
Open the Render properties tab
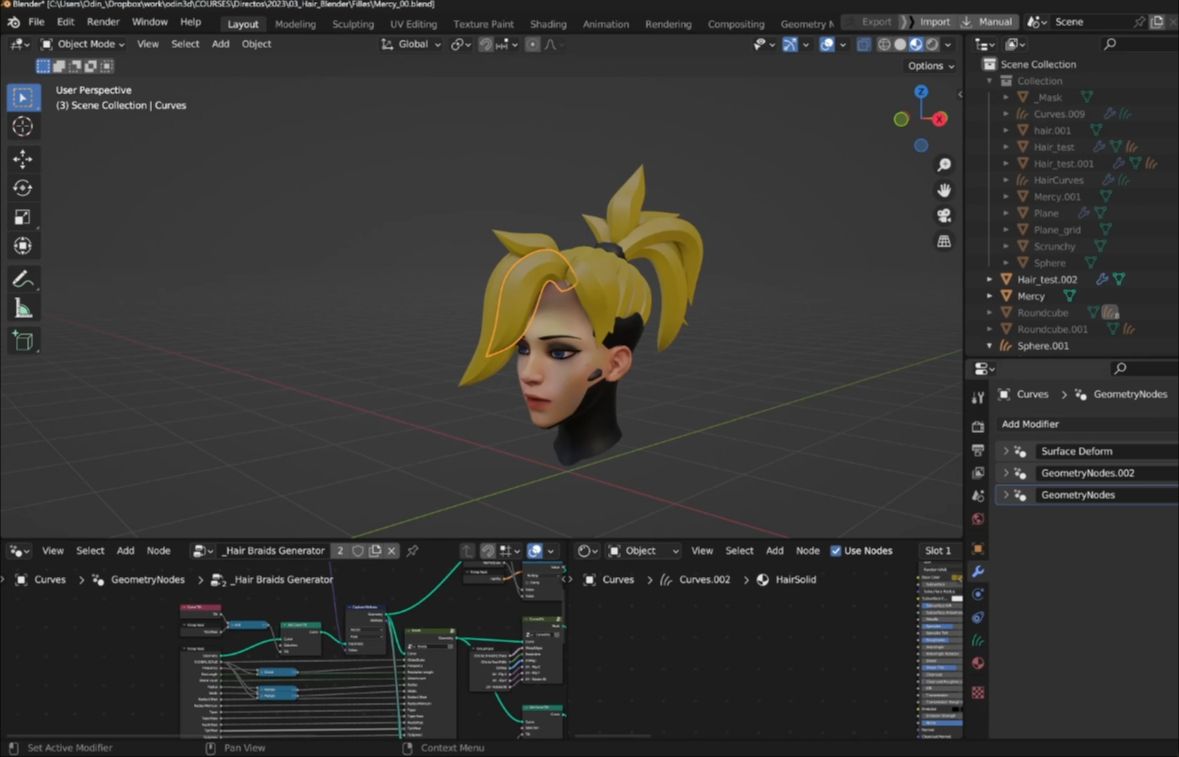(x=977, y=427)
